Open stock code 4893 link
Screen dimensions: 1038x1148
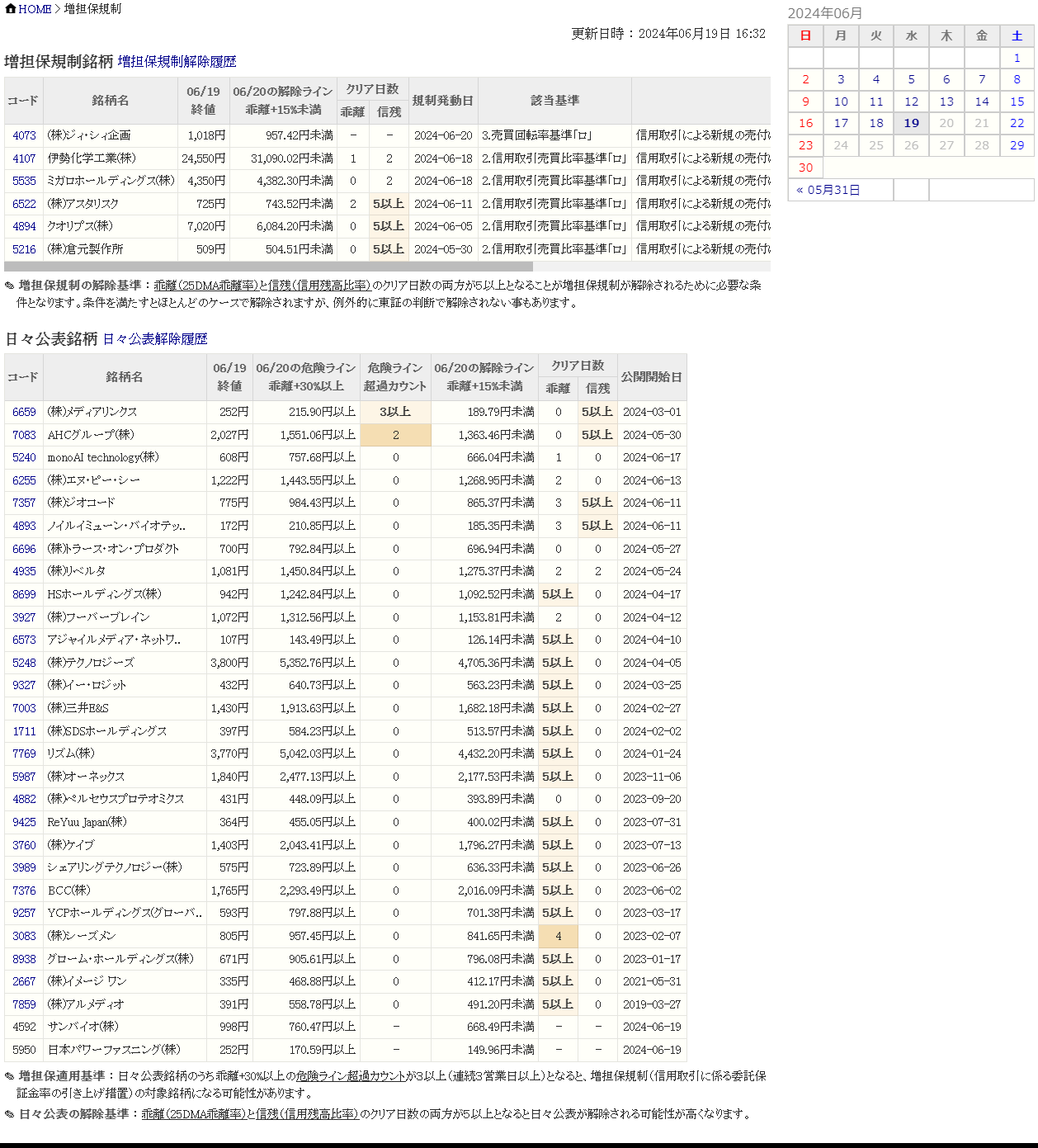click(x=24, y=526)
